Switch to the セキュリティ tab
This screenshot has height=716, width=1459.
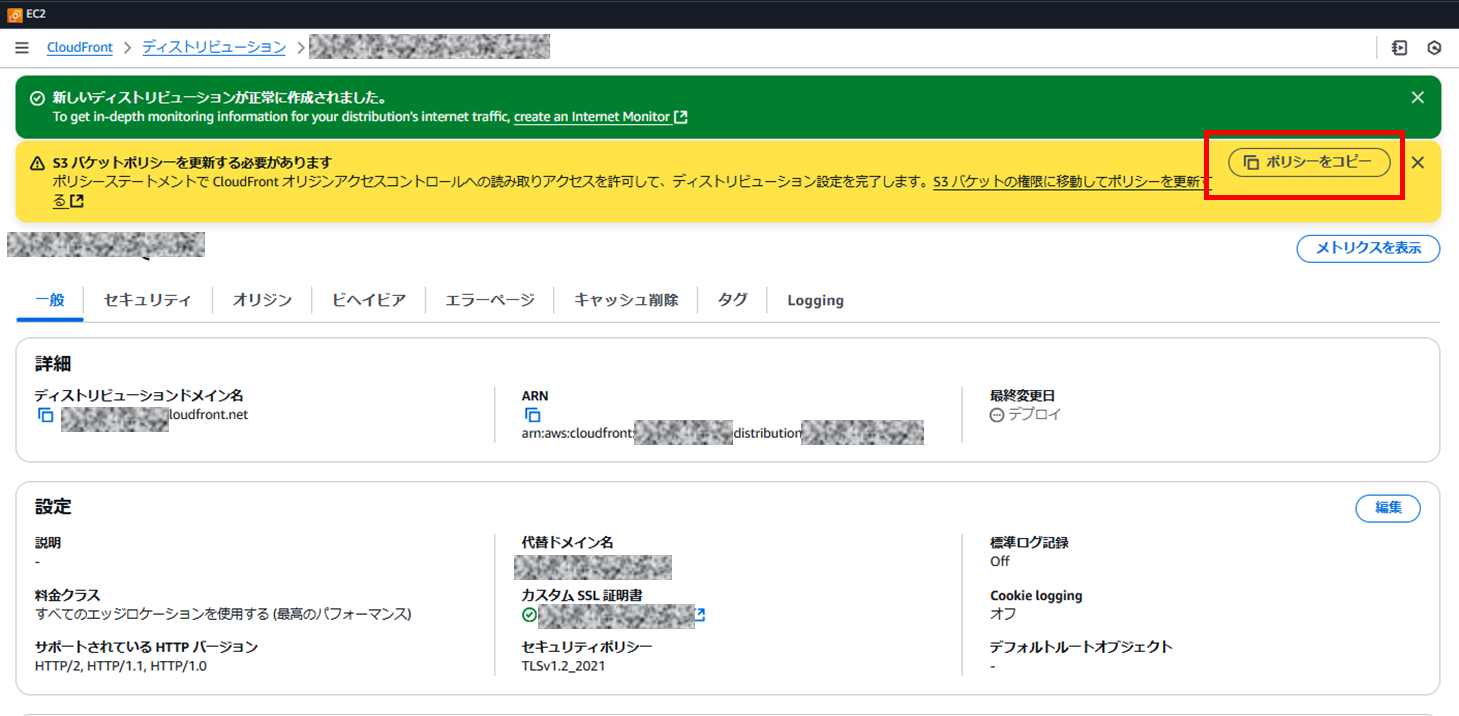point(147,300)
